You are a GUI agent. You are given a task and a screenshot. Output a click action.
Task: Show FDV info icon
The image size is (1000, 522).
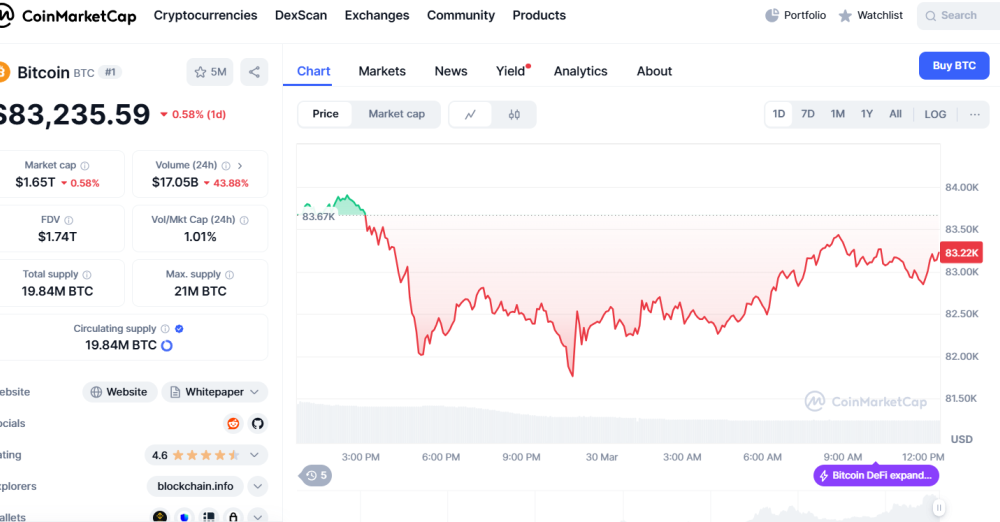tap(69, 220)
